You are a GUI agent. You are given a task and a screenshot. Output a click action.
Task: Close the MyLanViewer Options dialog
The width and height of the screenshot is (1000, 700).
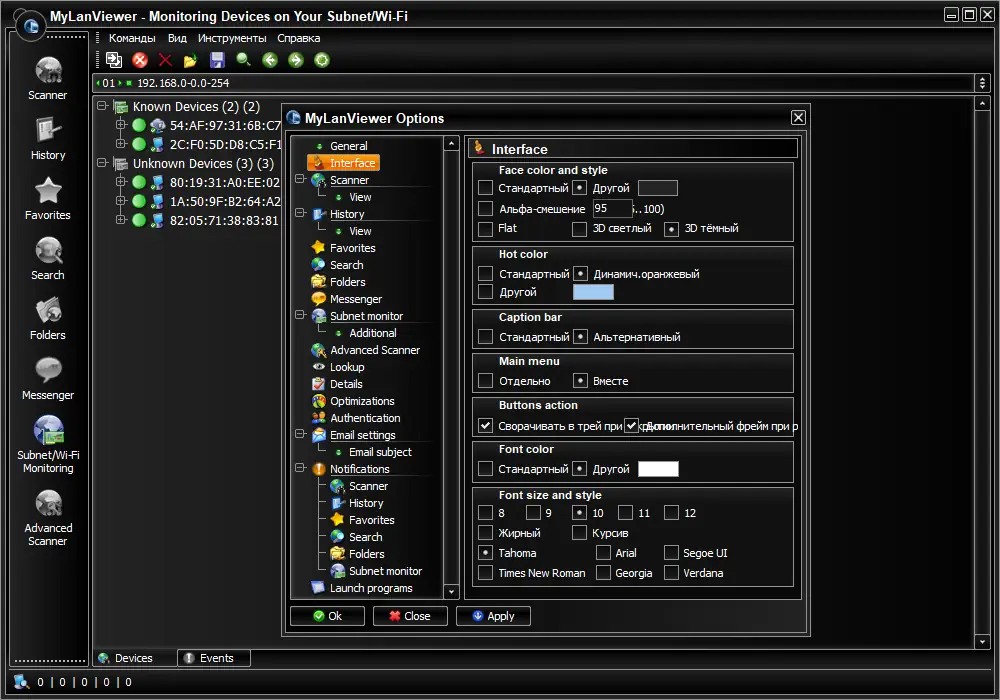(798, 117)
